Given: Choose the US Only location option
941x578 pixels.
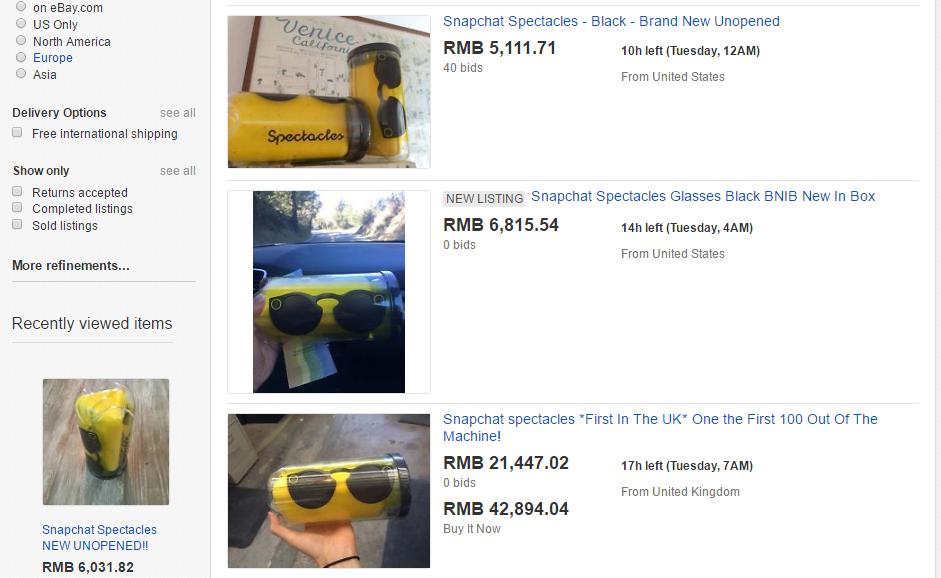Looking at the screenshot, I should point(21,23).
